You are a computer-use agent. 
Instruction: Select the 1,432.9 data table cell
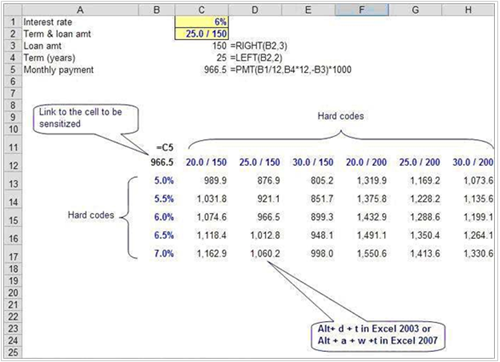tap(372, 217)
